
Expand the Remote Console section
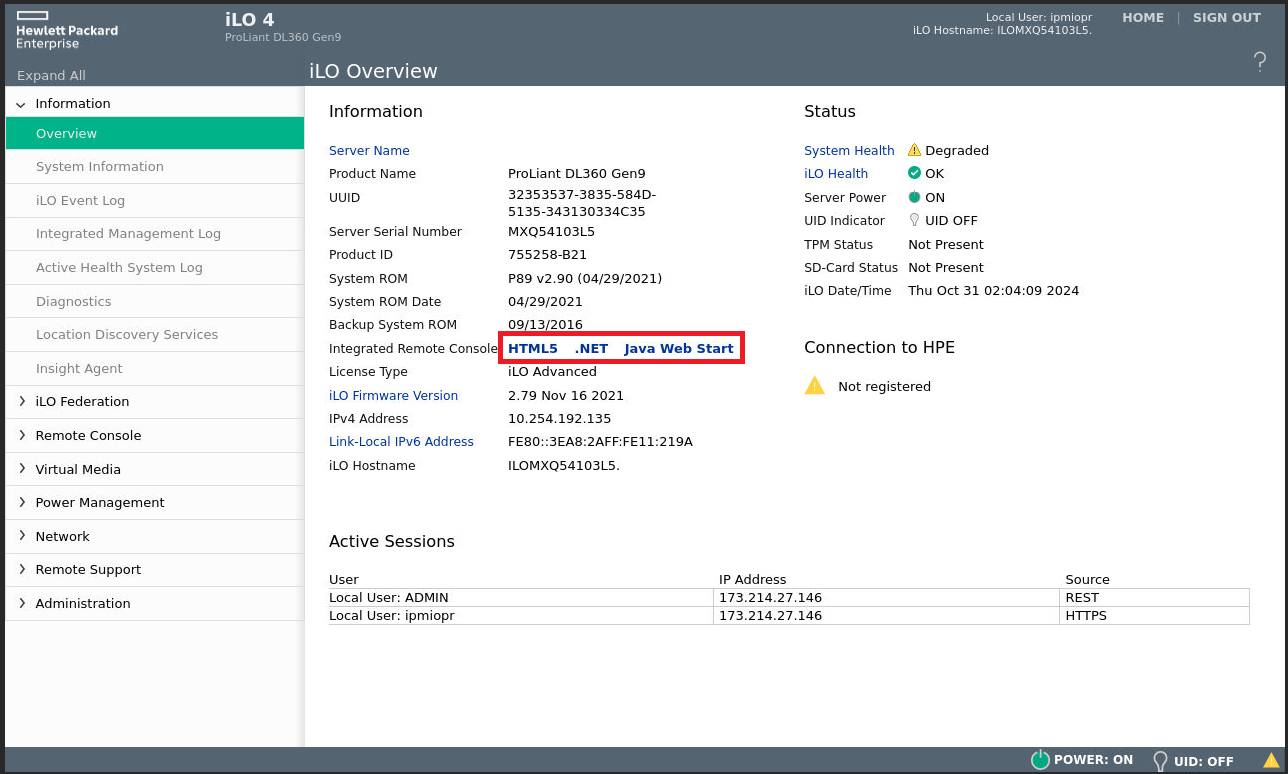pos(21,435)
